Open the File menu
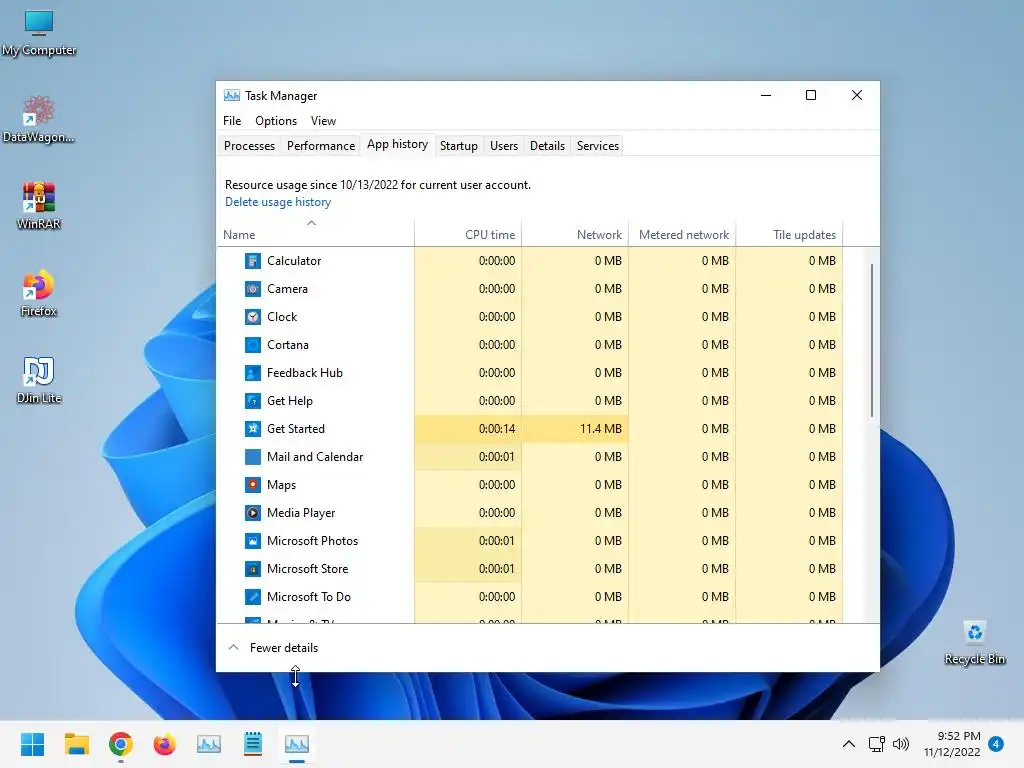 tap(232, 121)
